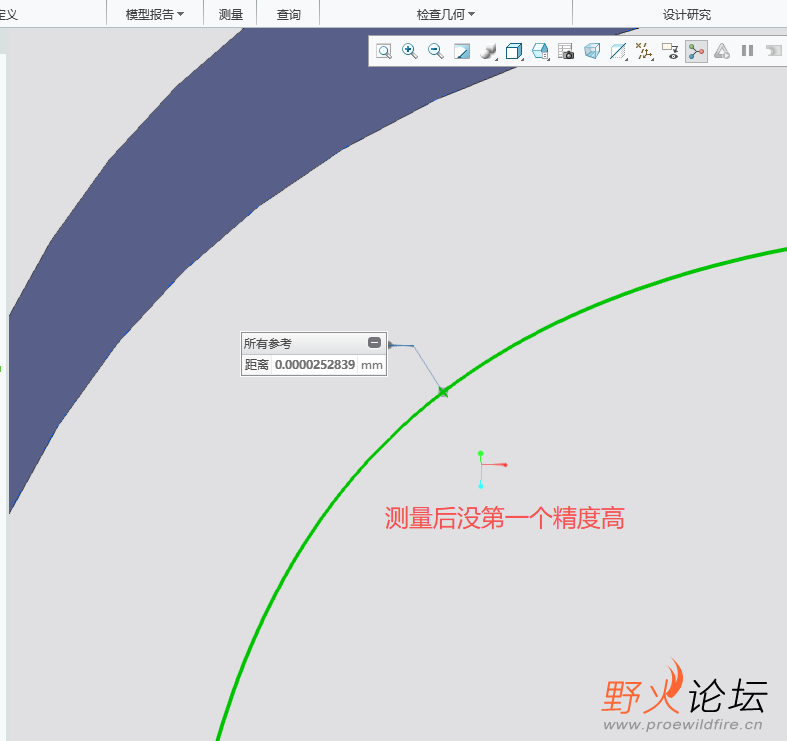This screenshot has width=787, height=741.
Task: Select the Zoom In tool
Action: [x=410, y=51]
